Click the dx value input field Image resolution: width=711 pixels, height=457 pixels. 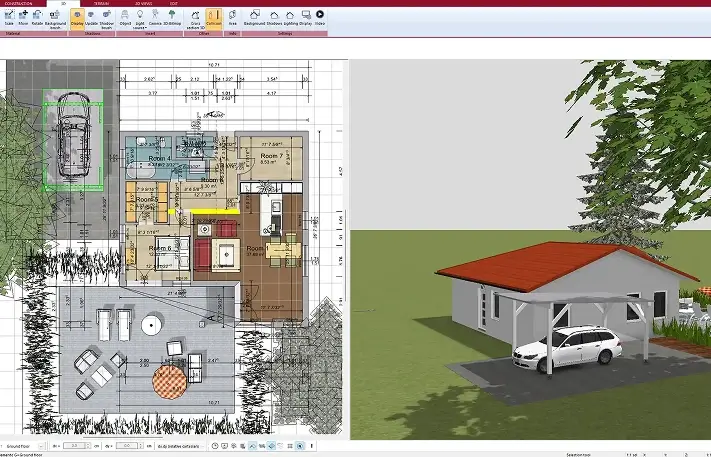(x=74, y=446)
